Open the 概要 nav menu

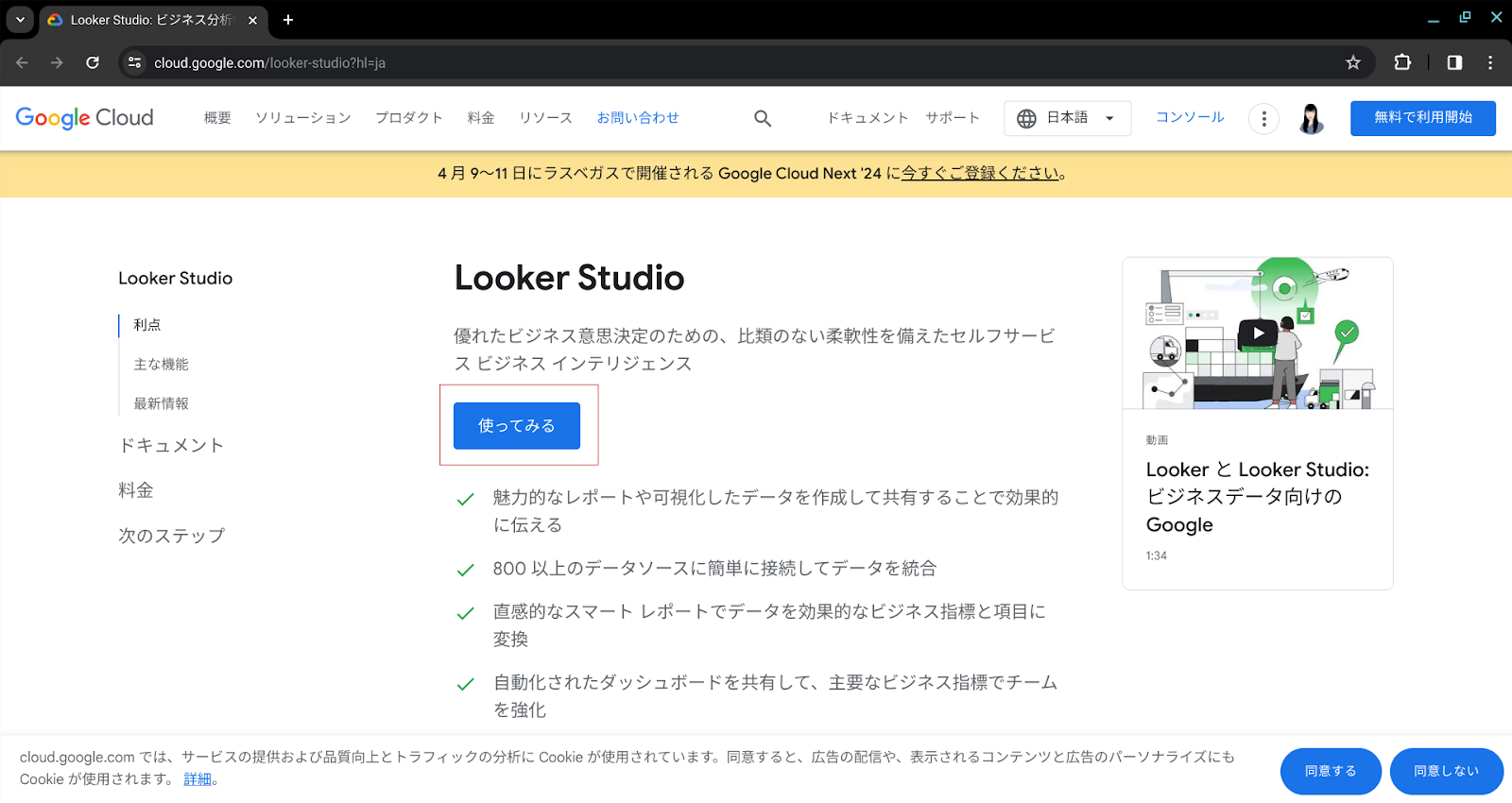[217, 118]
